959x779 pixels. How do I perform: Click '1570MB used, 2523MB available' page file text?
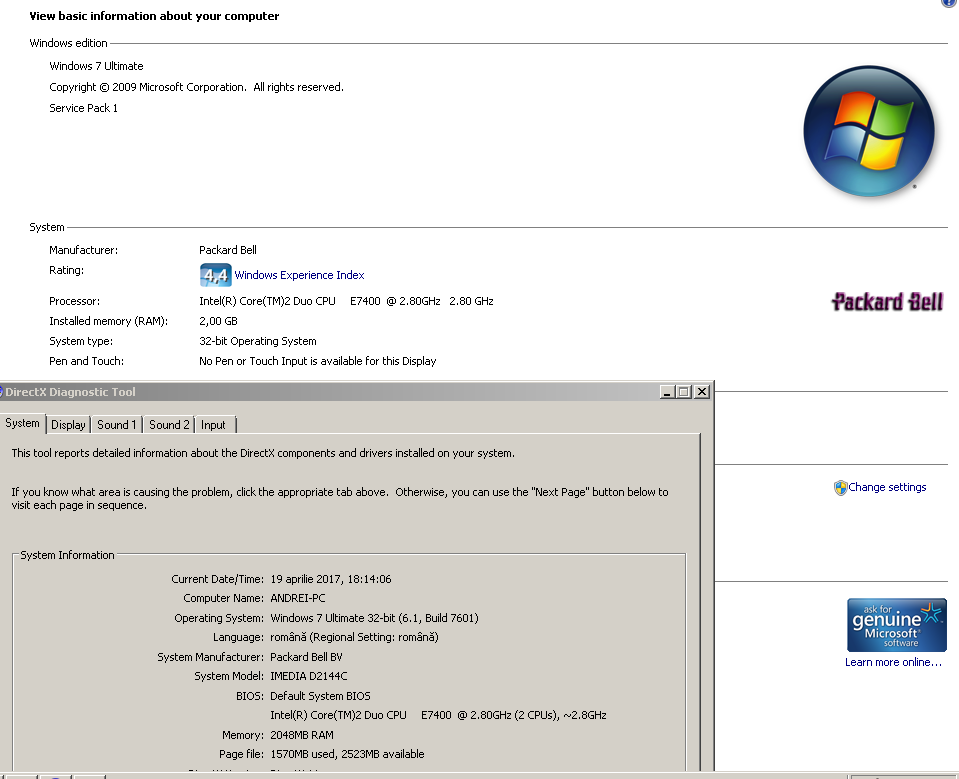tap(347, 754)
